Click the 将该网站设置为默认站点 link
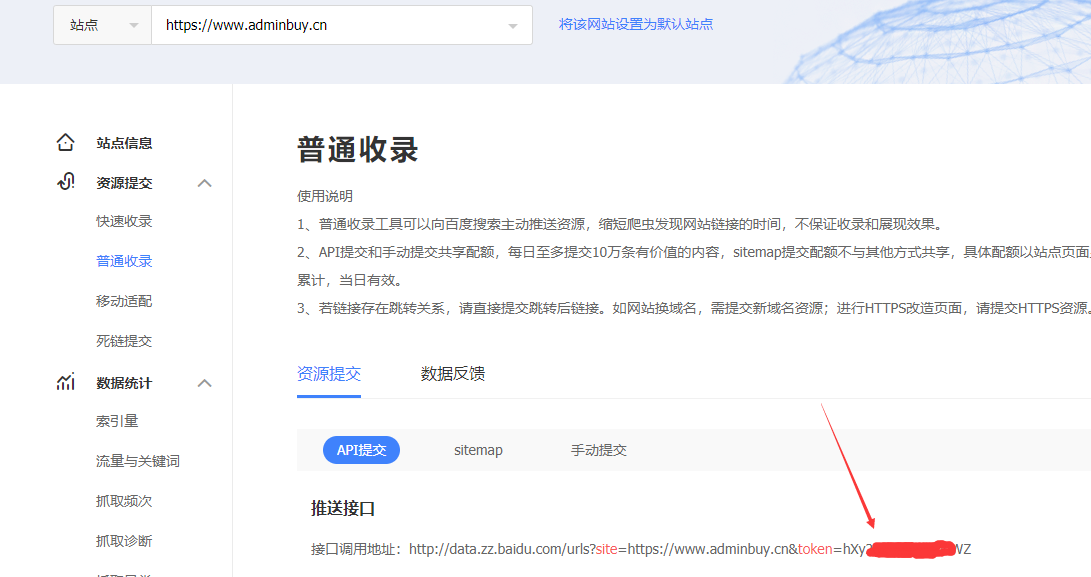Viewport: 1091px width, 577px height. (x=627, y=24)
